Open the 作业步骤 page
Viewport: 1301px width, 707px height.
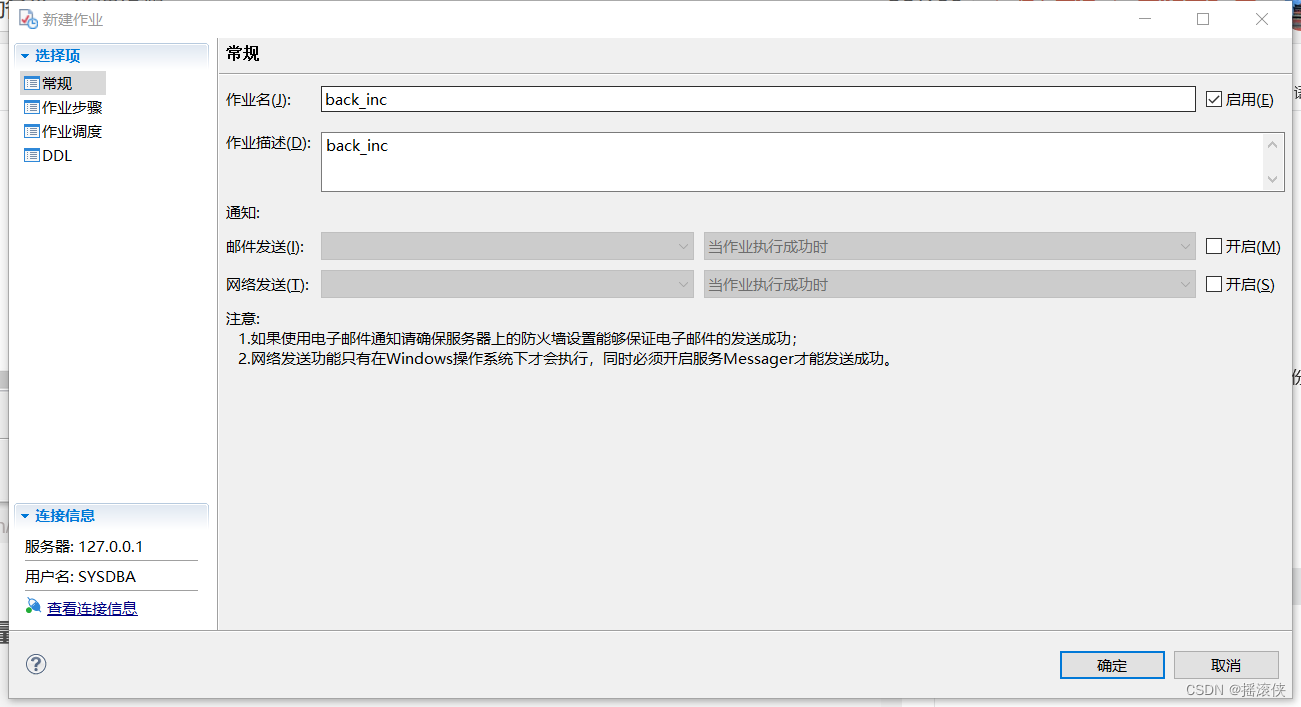tap(72, 107)
